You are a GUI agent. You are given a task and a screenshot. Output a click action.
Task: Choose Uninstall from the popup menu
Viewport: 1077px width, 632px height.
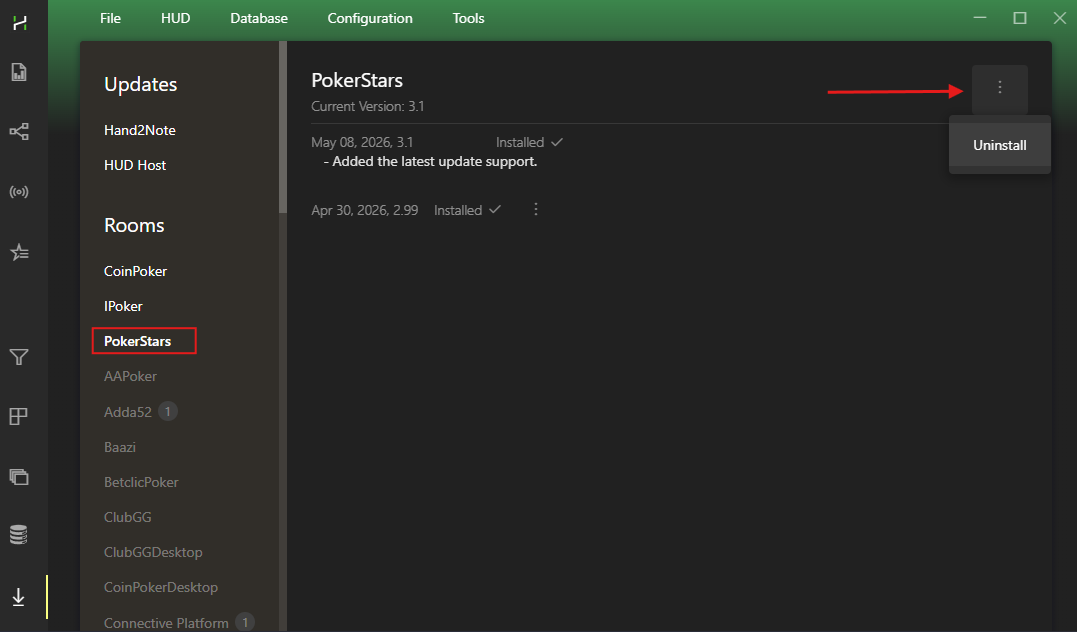(999, 145)
